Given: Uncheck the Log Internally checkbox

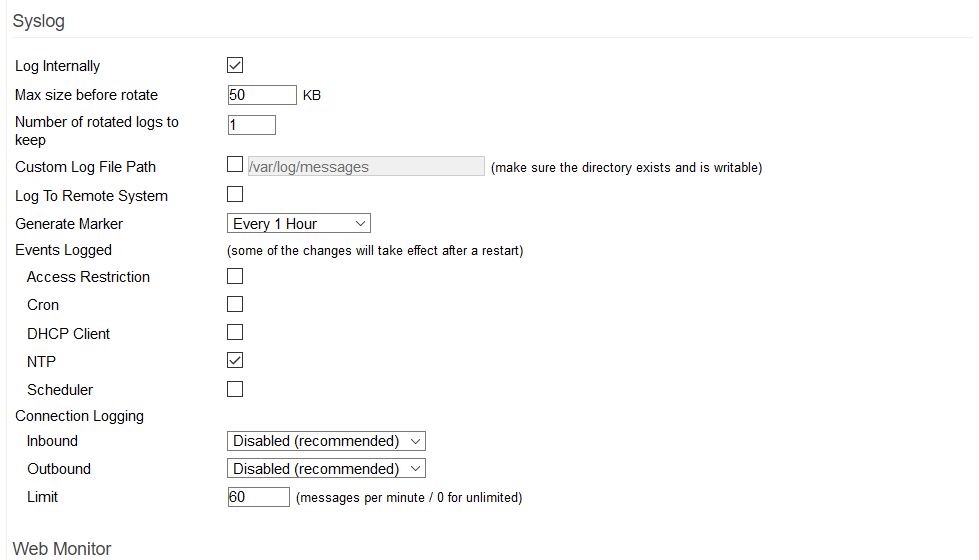Looking at the screenshot, I should click(235, 65).
